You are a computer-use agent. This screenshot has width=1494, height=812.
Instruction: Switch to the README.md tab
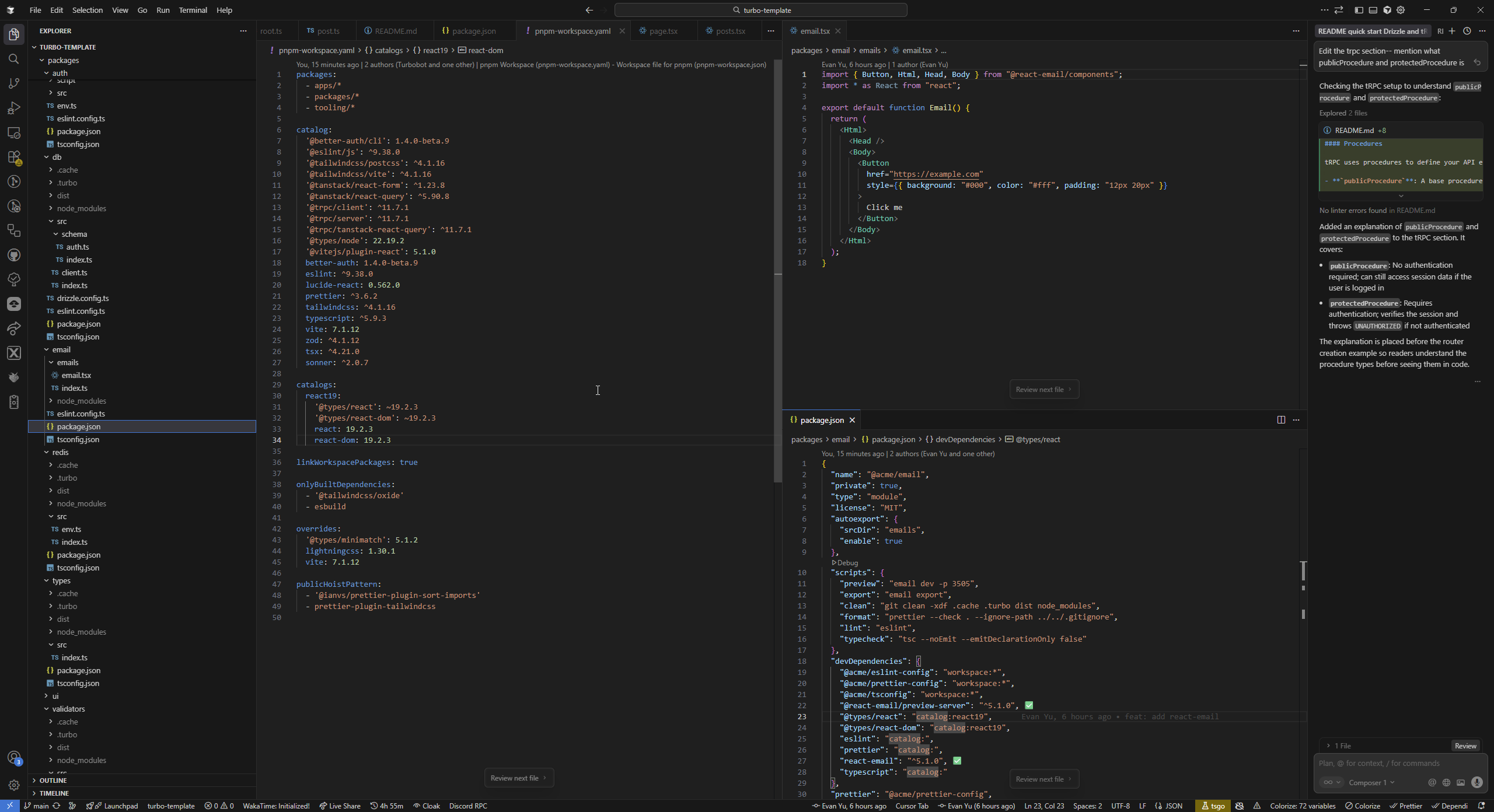click(x=395, y=31)
